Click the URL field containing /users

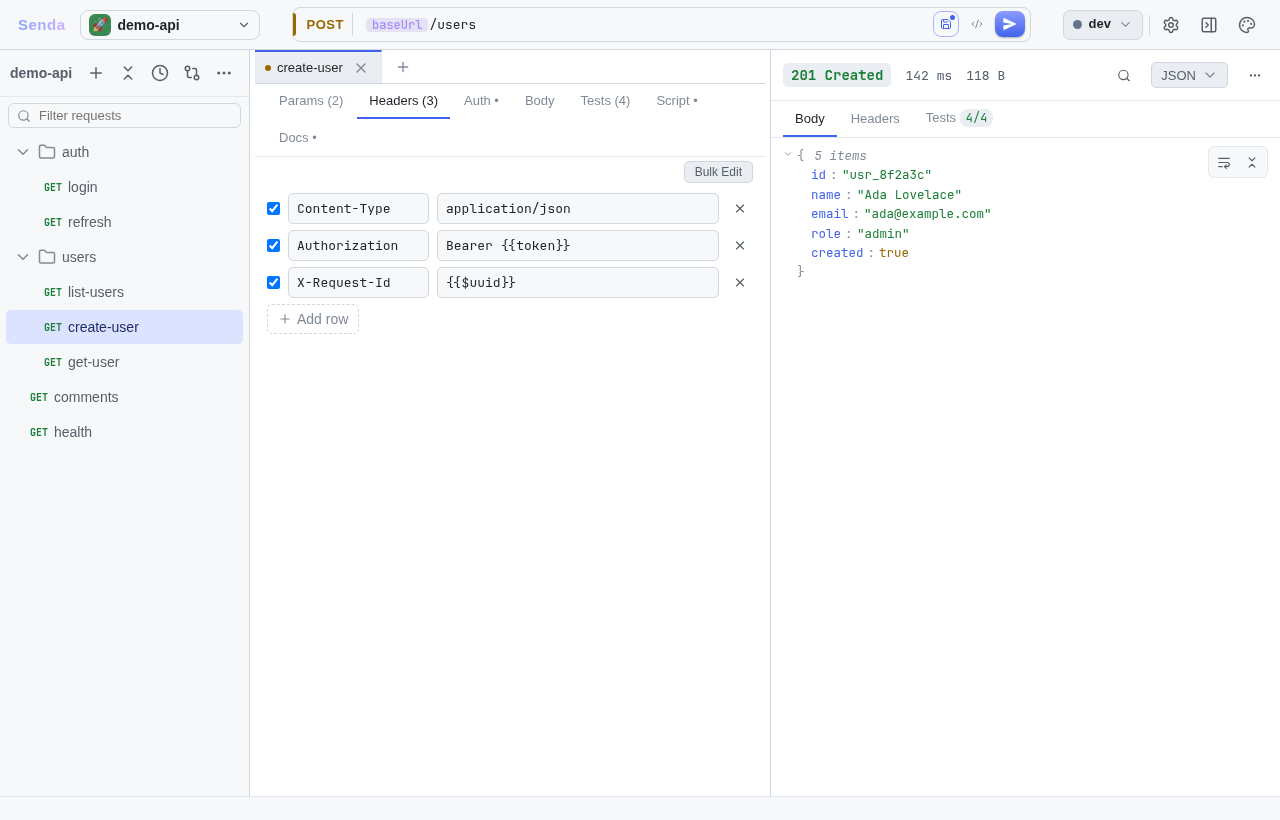point(643,25)
